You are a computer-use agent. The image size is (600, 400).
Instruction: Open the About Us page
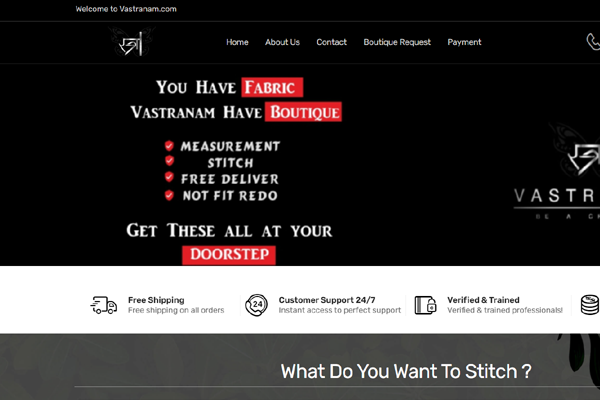click(282, 42)
